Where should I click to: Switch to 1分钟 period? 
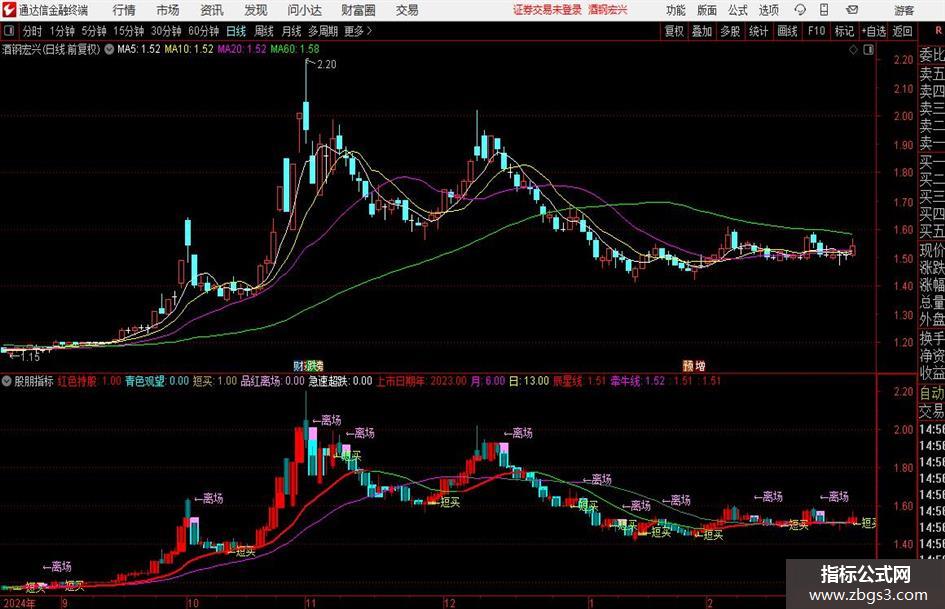pos(62,31)
